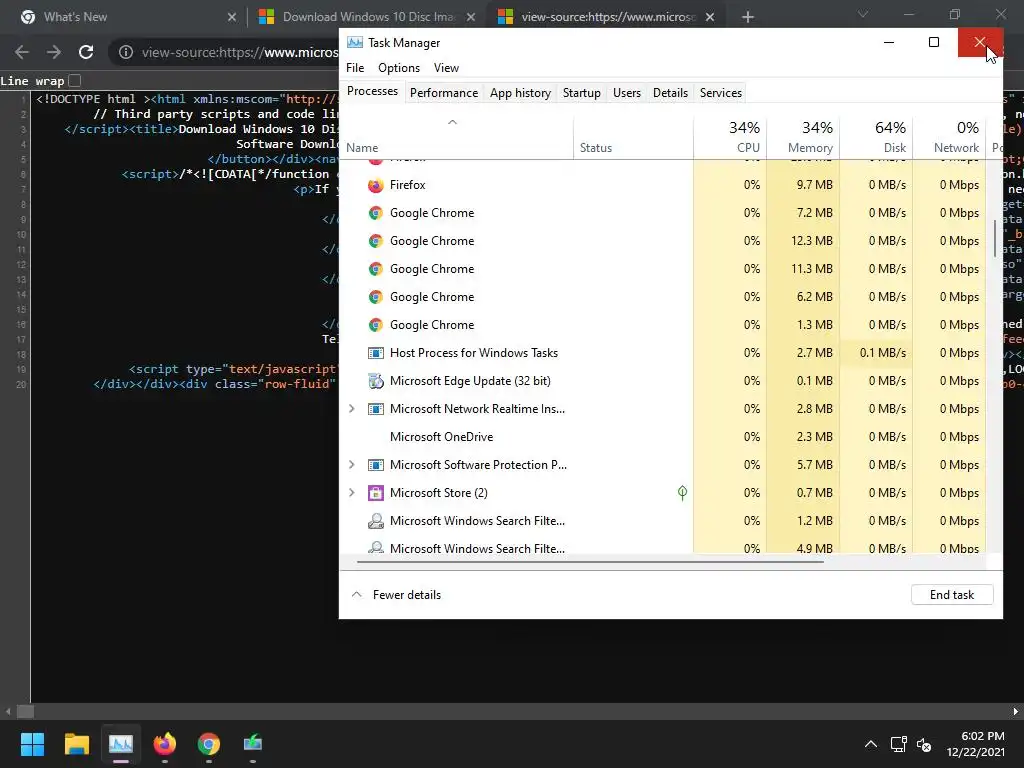Sort processes by the CPU column
This screenshot has height=768, width=1024.
coord(730,137)
